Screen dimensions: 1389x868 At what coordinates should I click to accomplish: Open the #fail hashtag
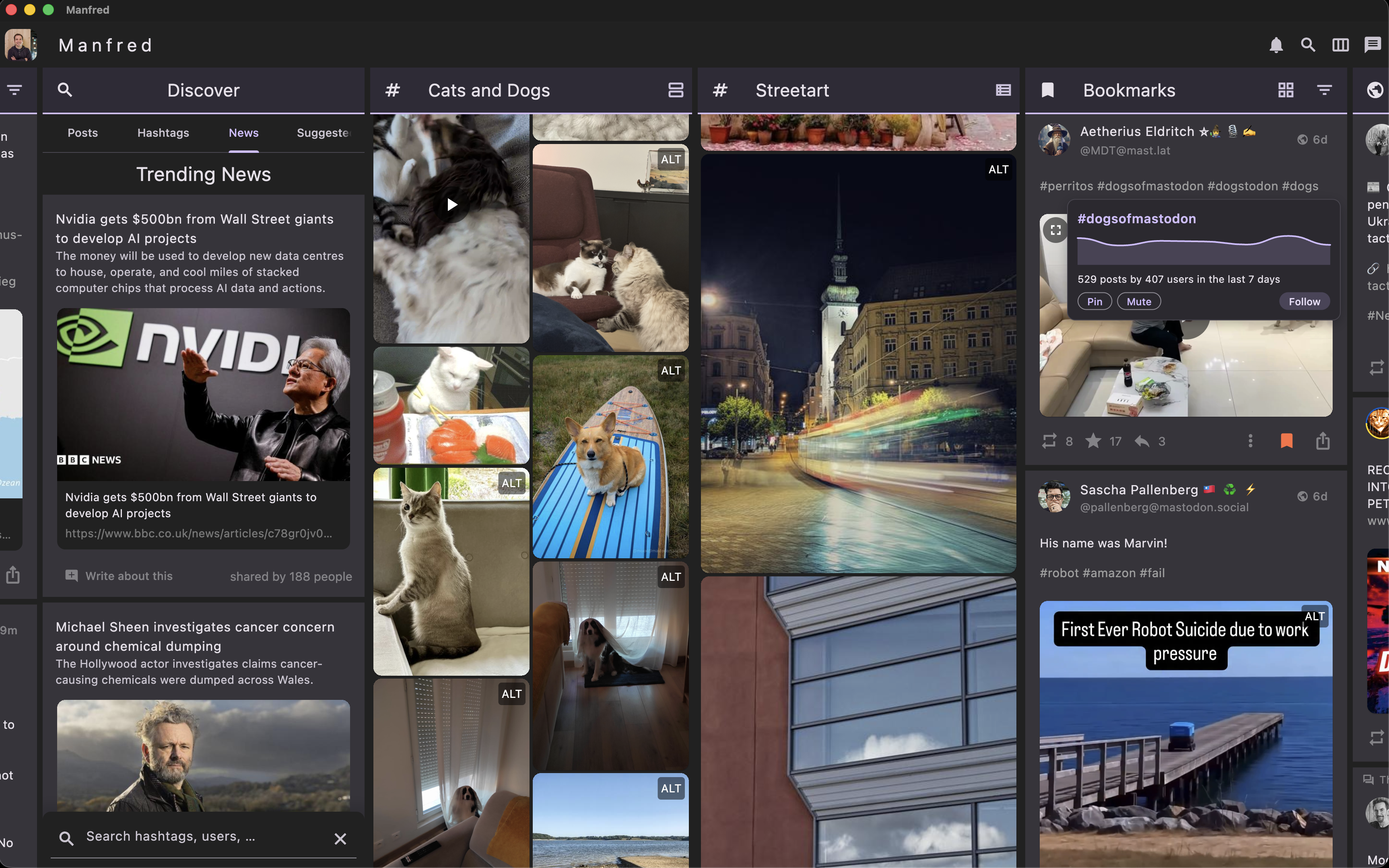[x=1152, y=573]
